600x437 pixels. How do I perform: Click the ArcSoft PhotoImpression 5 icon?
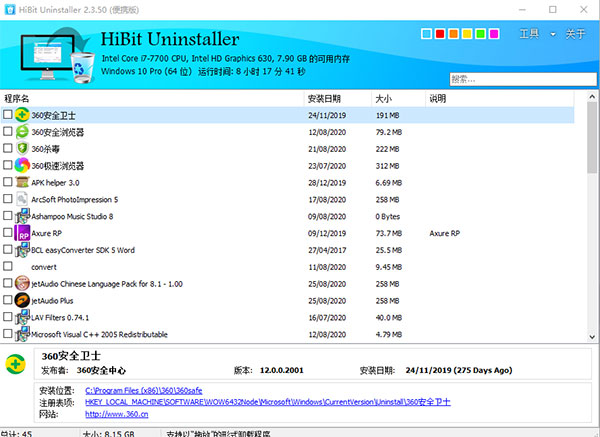[x=22, y=199]
